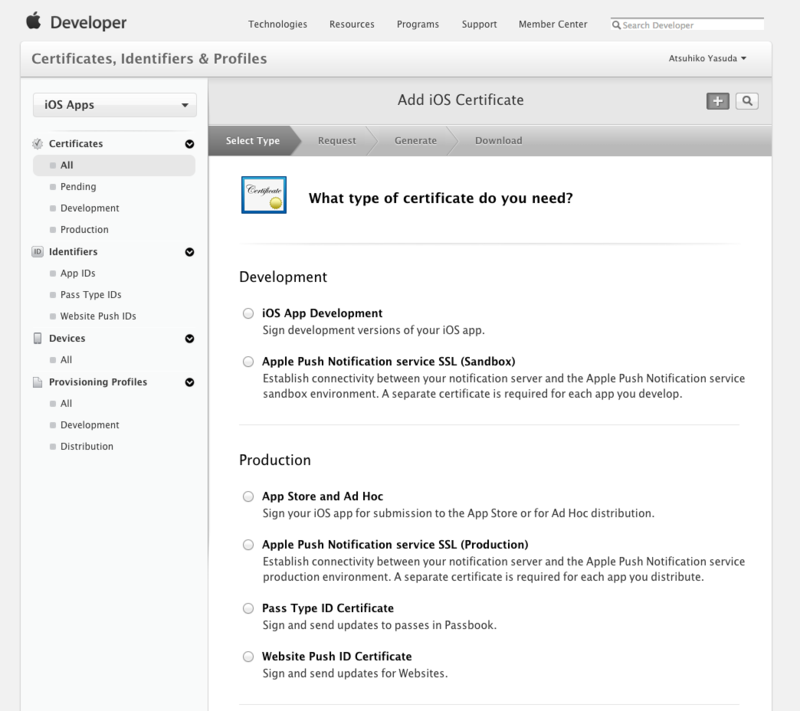Screen dimensions: 800x711
Task: Select Pass Type ID Certificate option
Action: pos(248,608)
